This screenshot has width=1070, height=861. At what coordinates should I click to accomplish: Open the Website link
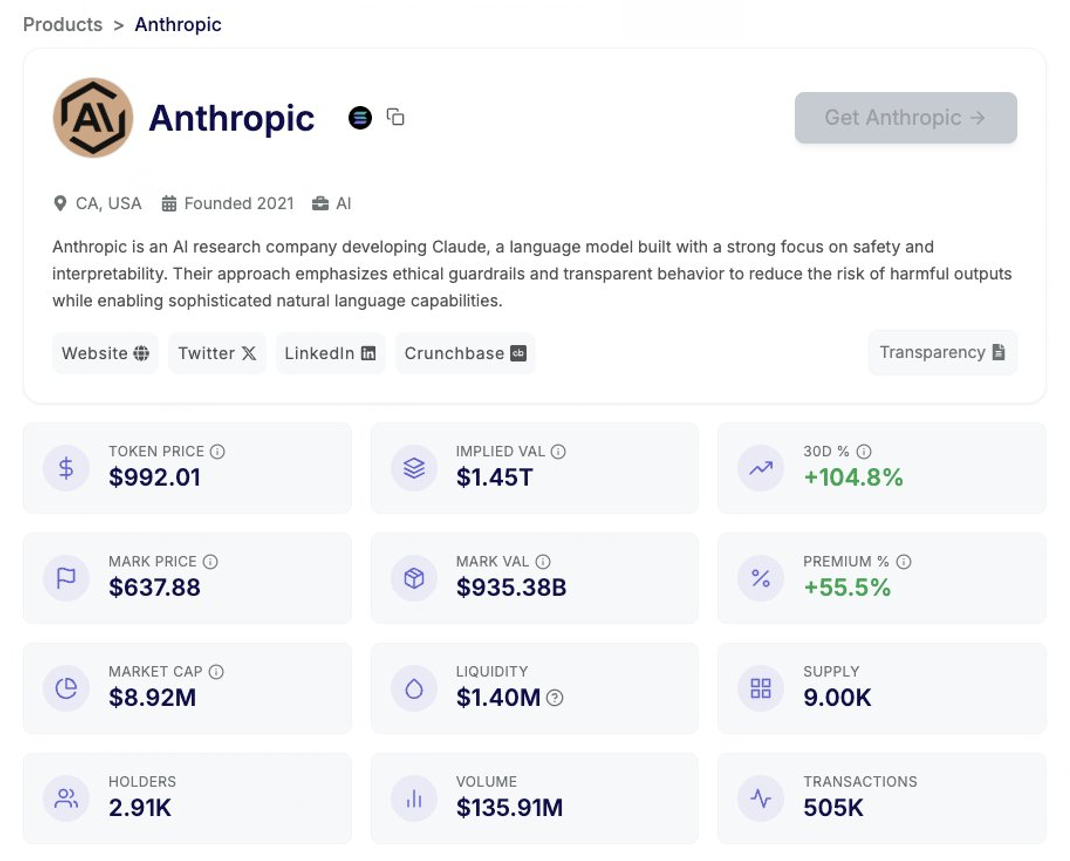point(105,353)
